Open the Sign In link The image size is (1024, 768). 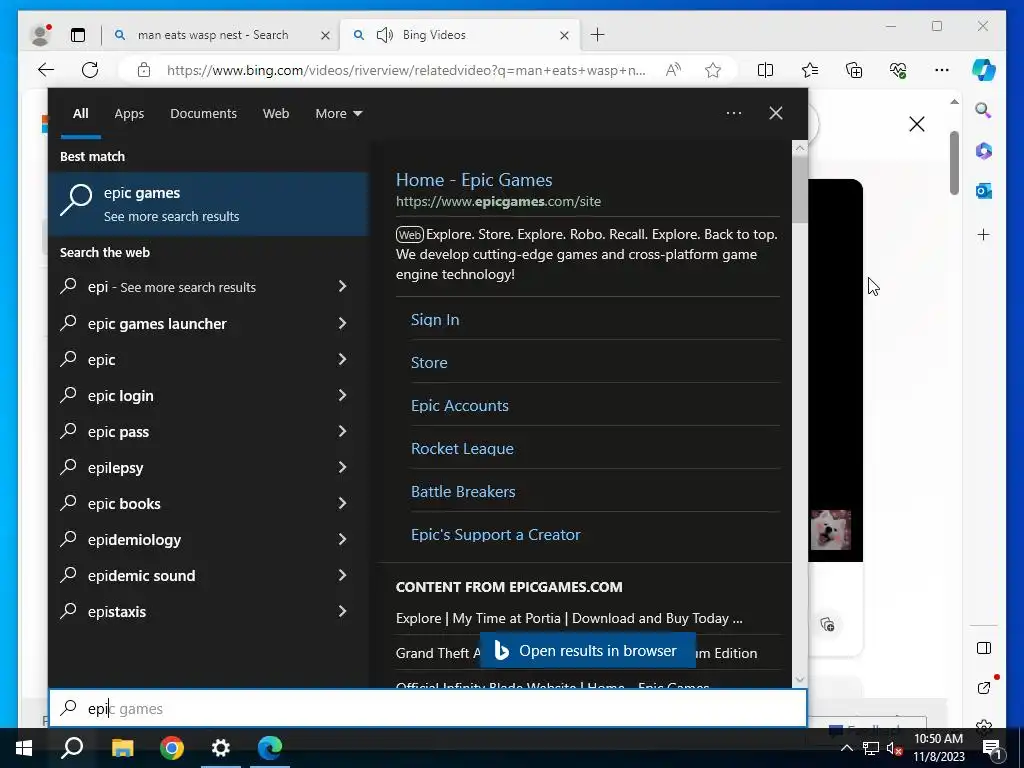(435, 319)
